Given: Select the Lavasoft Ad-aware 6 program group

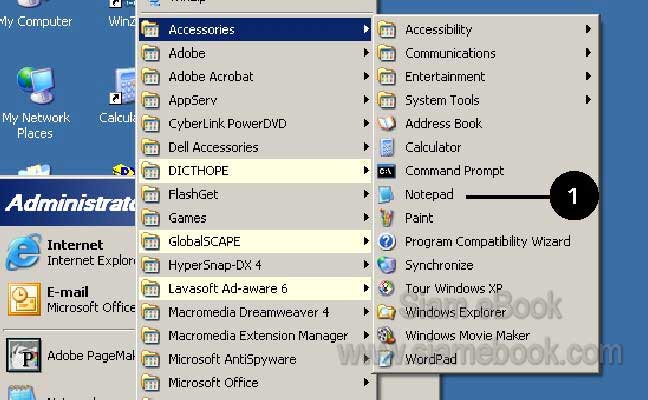Looking at the screenshot, I should [255, 288].
